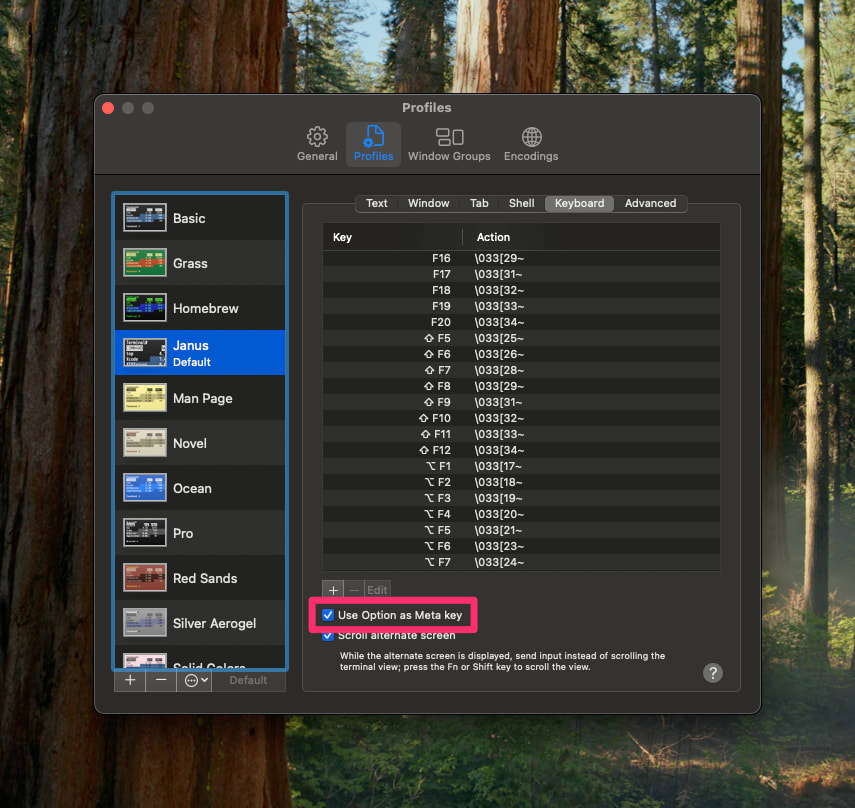Select the Profiles toolbar icon
Screen dimensions: 855x808
click(373, 144)
